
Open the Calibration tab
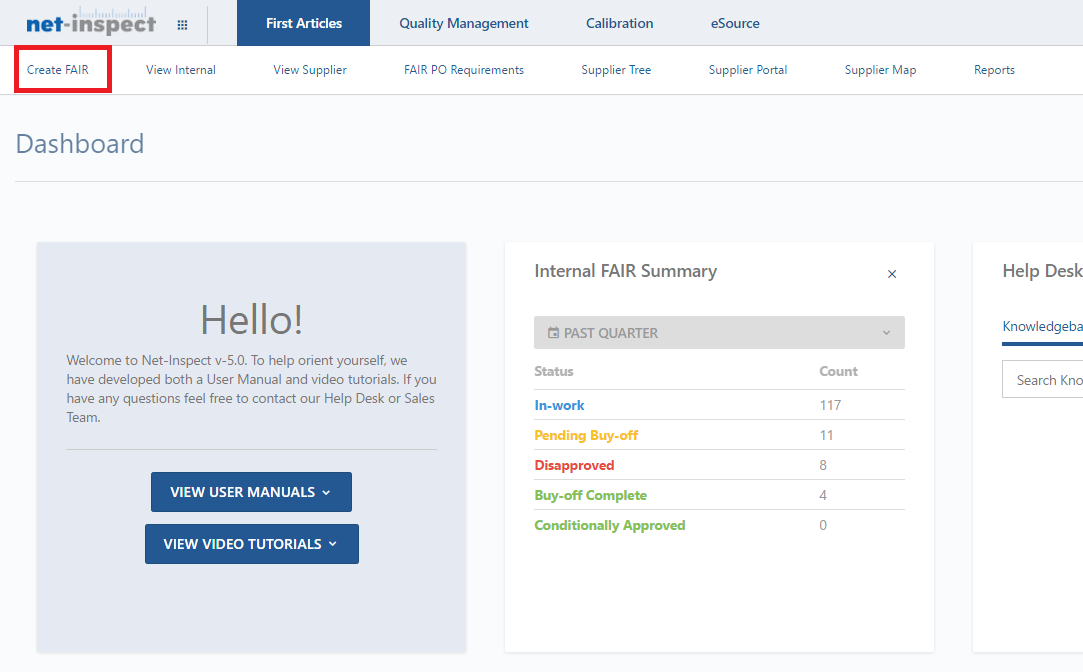tap(620, 23)
